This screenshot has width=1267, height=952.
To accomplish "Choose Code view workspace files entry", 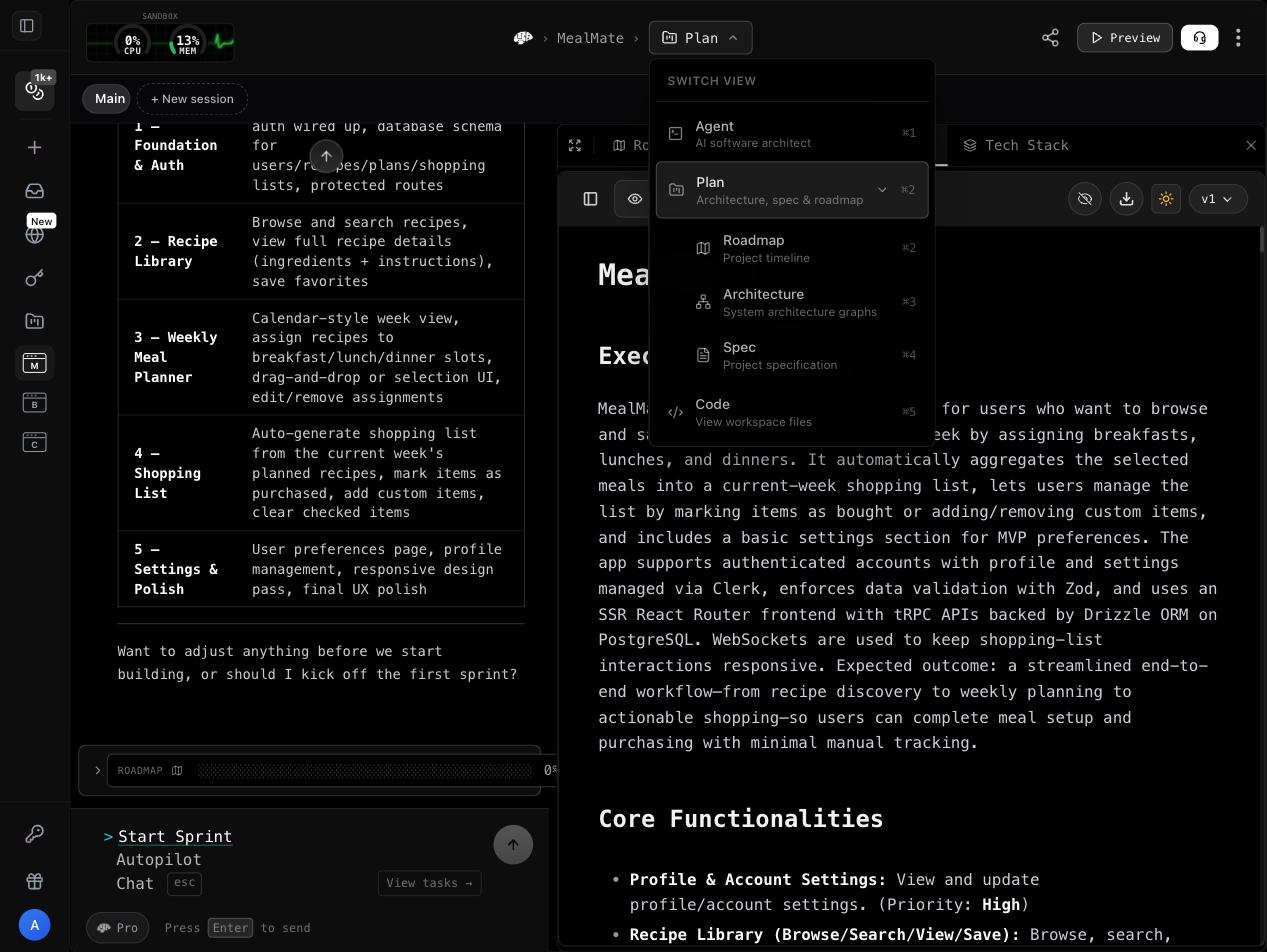I will (792, 412).
